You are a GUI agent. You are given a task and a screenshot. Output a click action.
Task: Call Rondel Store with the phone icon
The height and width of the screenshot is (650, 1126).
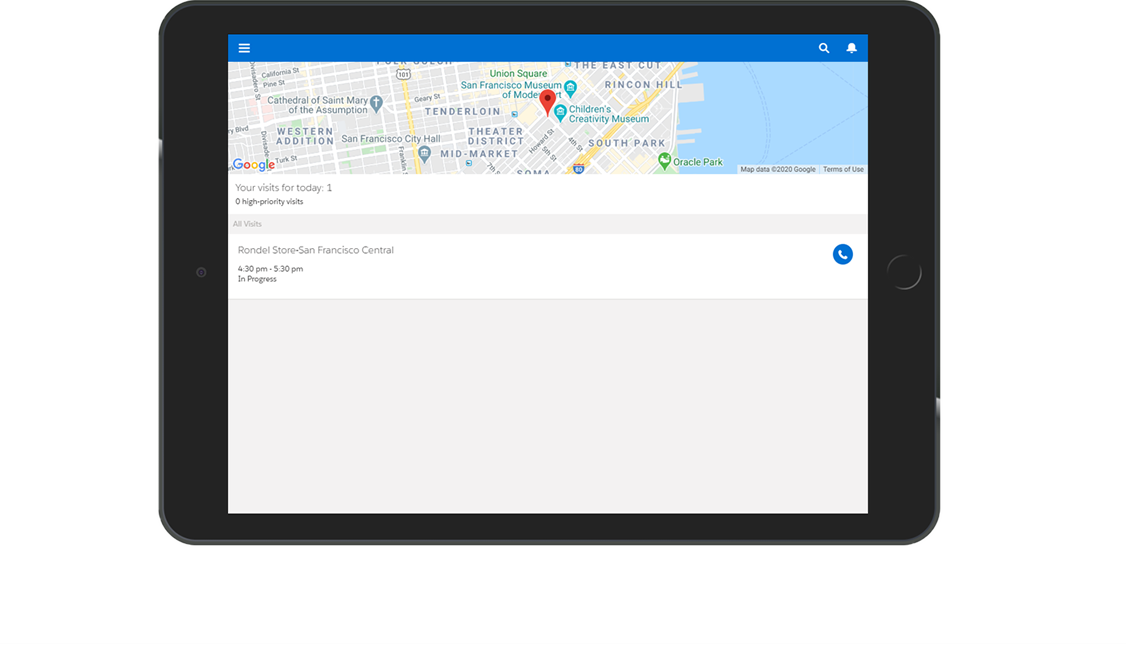click(x=842, y=254)
